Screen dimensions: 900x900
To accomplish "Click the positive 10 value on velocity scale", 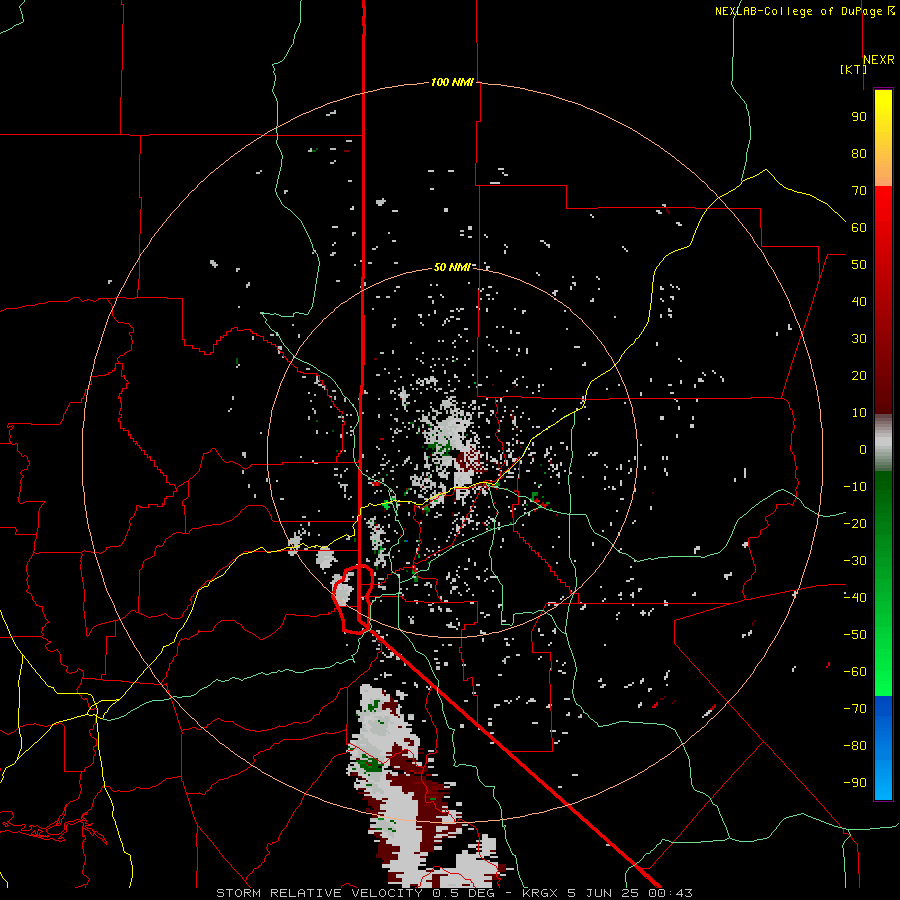I will click(x=859, y=413).
